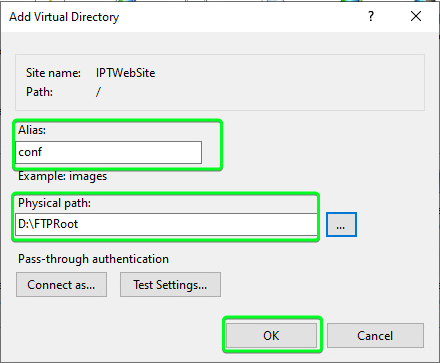The height and width of the screenshot is (363, 440).
Task: Click the Physical path: label
Action: tap(54, 203)
